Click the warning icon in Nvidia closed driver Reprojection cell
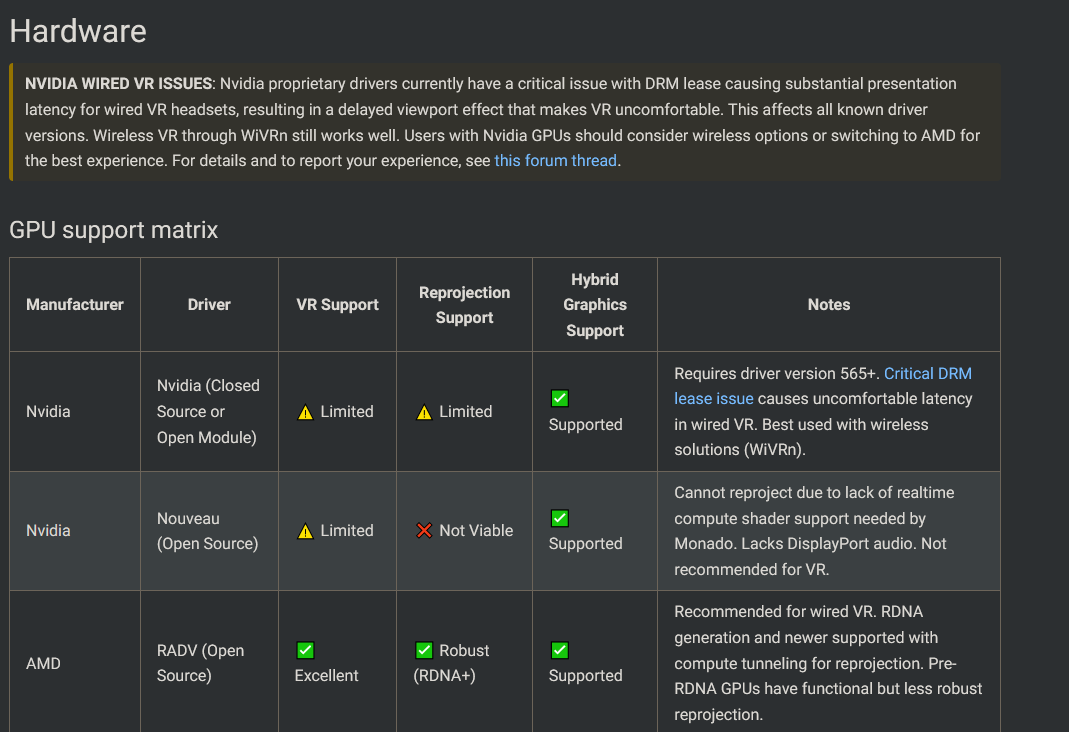 click(x=424, y=412)
